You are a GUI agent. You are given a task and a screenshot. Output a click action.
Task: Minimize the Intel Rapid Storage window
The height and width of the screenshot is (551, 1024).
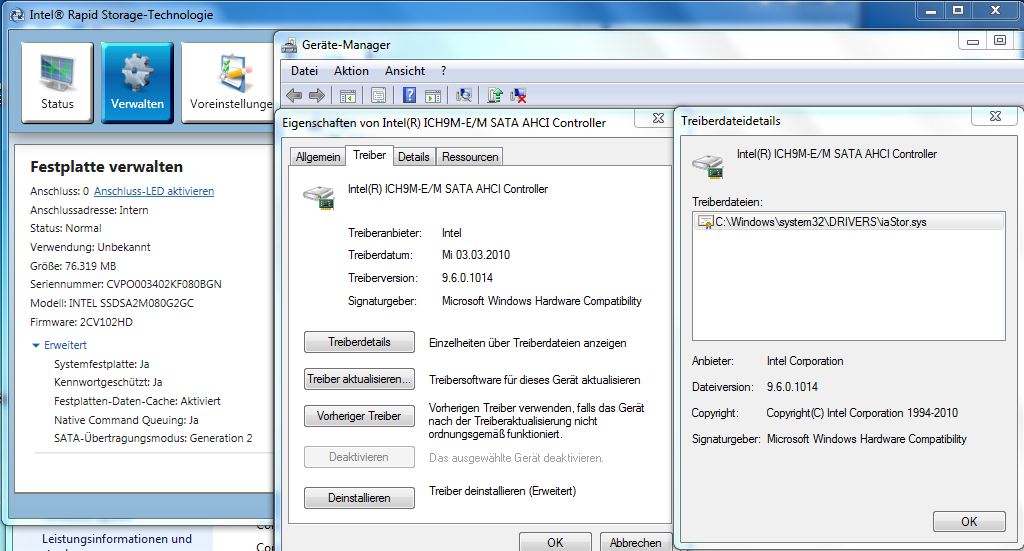click(931, 10)
